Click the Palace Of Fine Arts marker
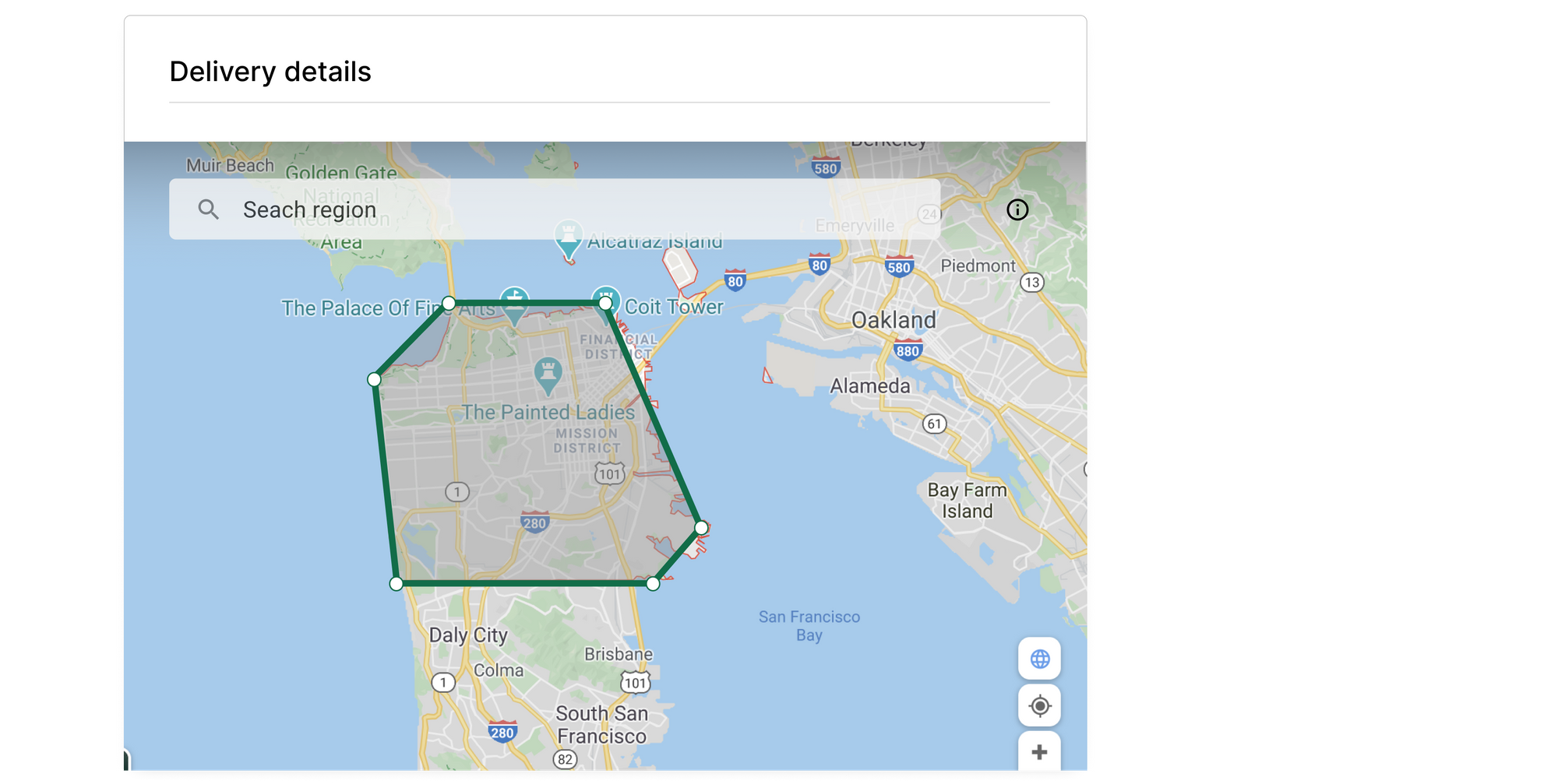 coord(514,304)
